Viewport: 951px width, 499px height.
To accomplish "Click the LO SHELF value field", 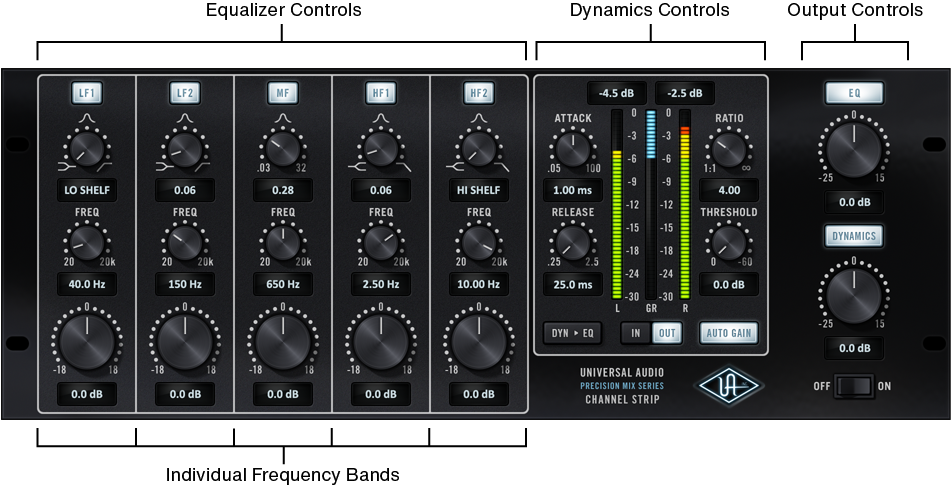I will tap(87, 190).
